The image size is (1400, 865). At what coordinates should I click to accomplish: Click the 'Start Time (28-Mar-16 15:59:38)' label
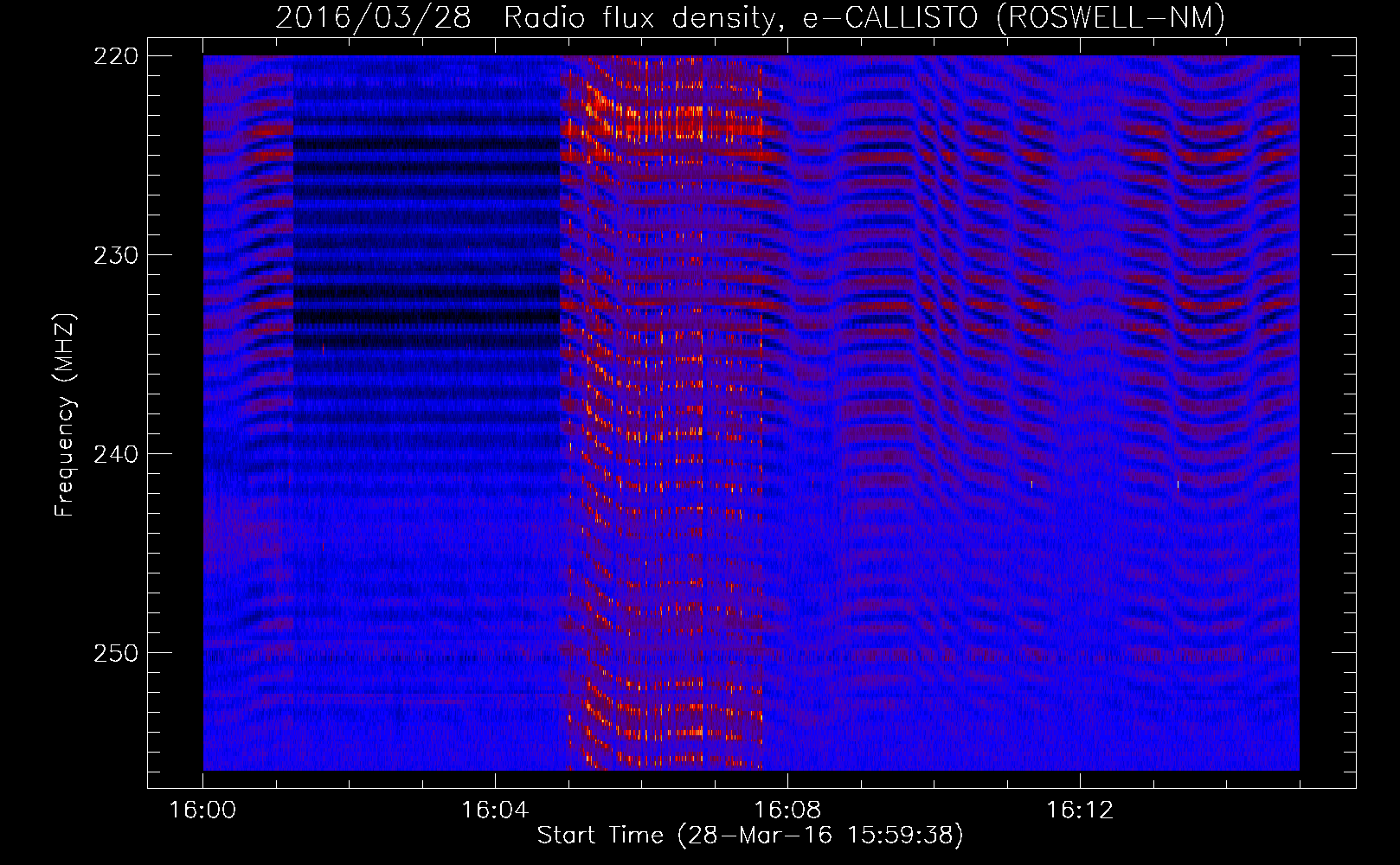click(750, 836)
